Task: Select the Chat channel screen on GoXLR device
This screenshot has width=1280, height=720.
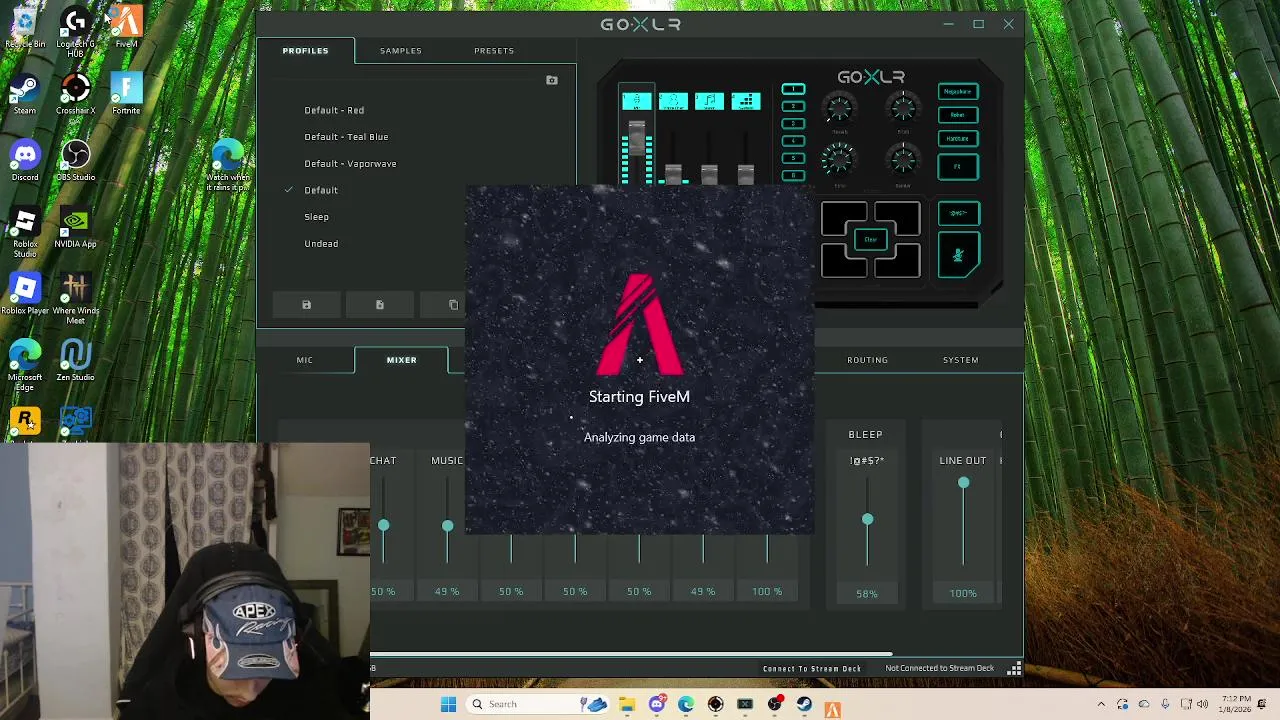Action: (x=673, y=101)
